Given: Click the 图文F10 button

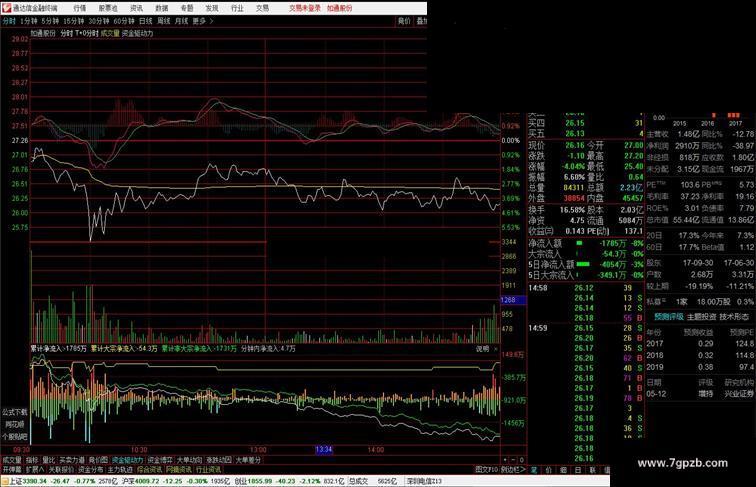Looking at the screenshot, I should tap(486, 469).
